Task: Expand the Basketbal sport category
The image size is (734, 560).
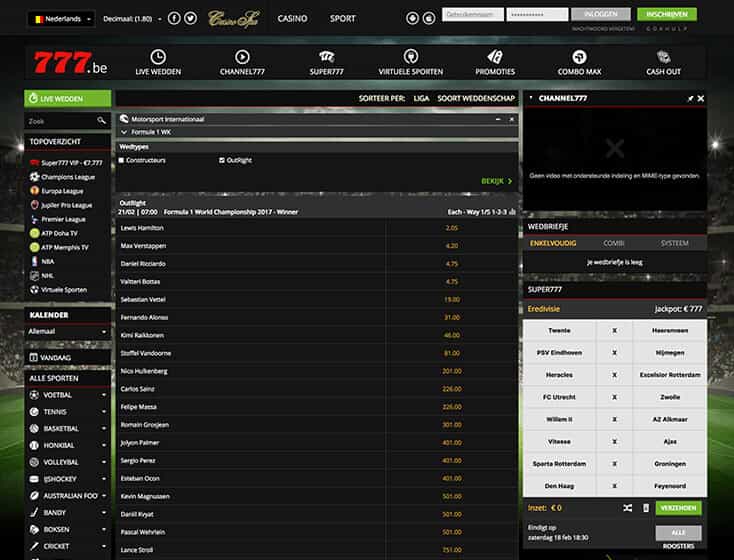Action: pyautogui.click(x=104, y=428)
